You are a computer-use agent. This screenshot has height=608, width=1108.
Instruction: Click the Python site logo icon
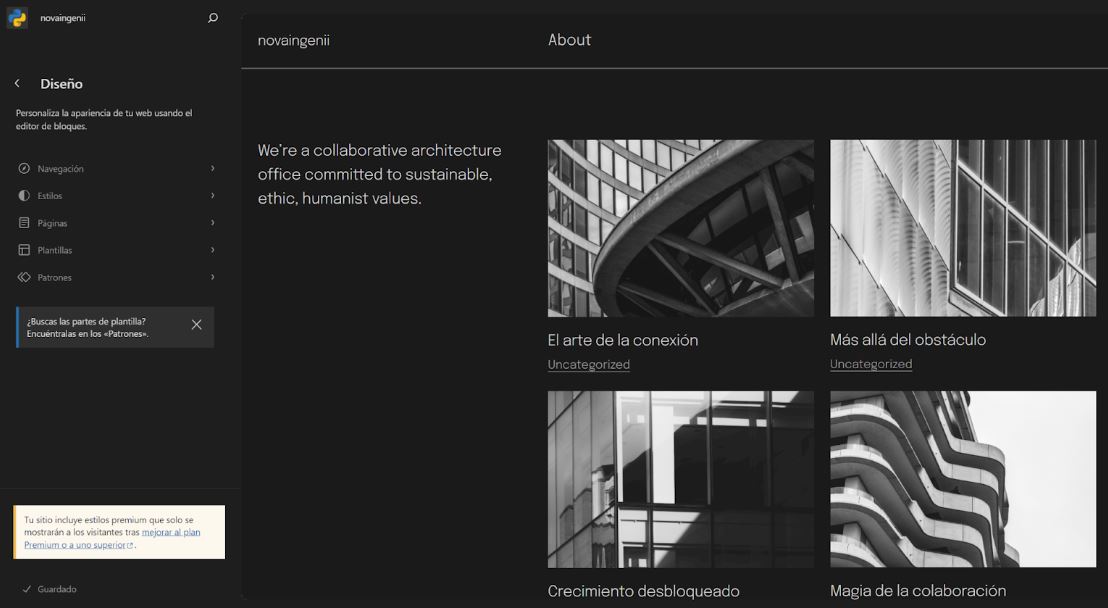pos(17,18)
